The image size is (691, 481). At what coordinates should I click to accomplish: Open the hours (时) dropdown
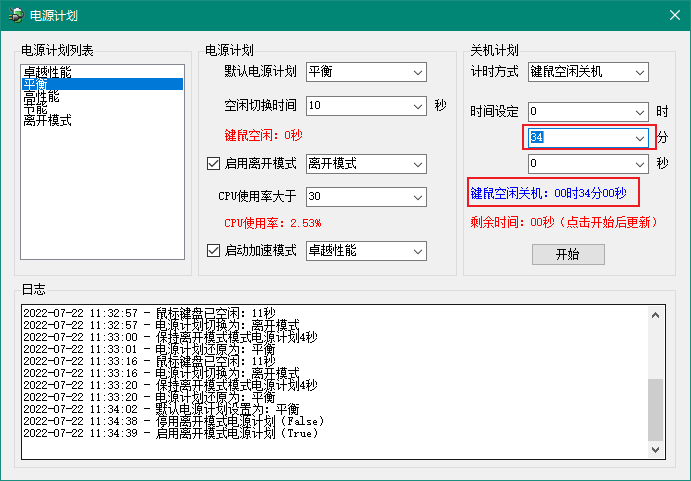pyautogui.click(x=588, y=112)
